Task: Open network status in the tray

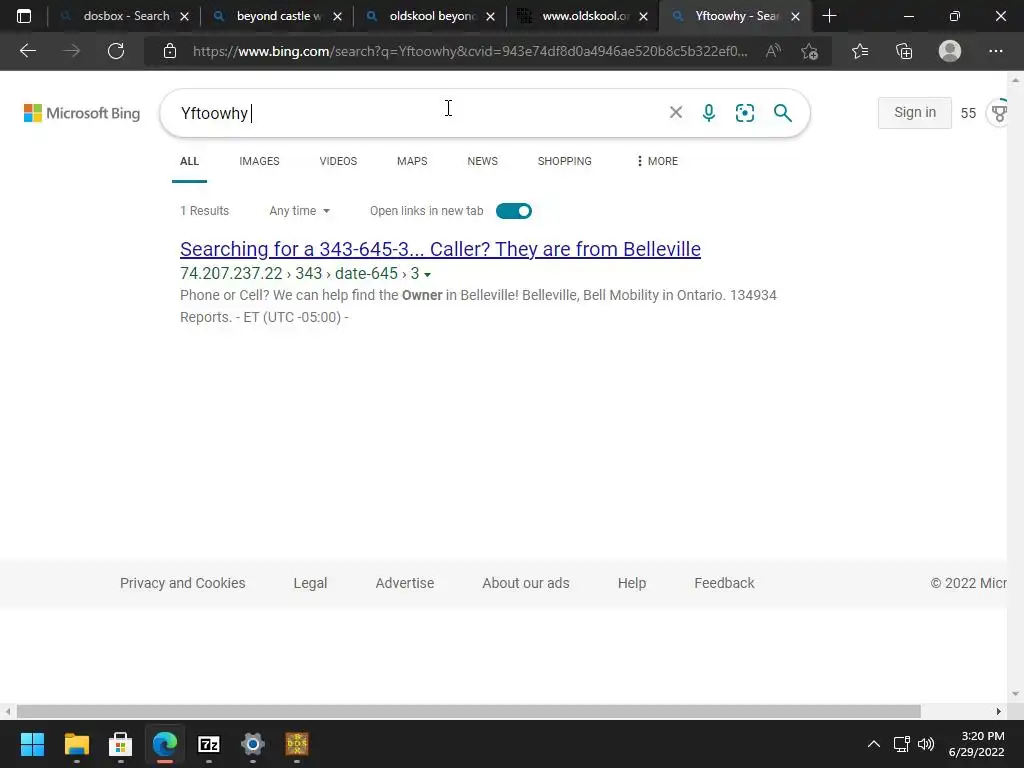Action: click(x=902, y=744)
